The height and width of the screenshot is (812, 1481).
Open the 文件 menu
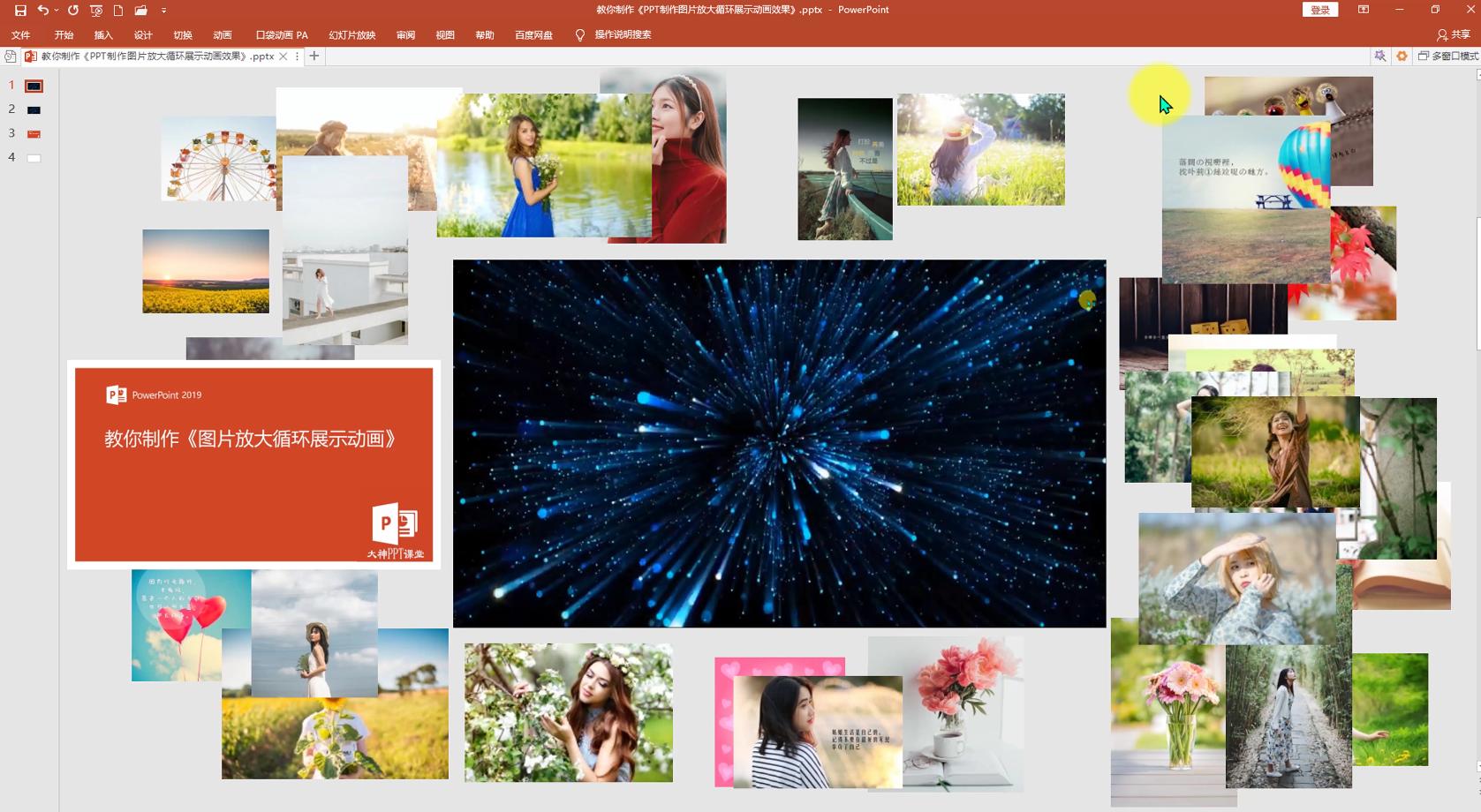click(21, 35)
